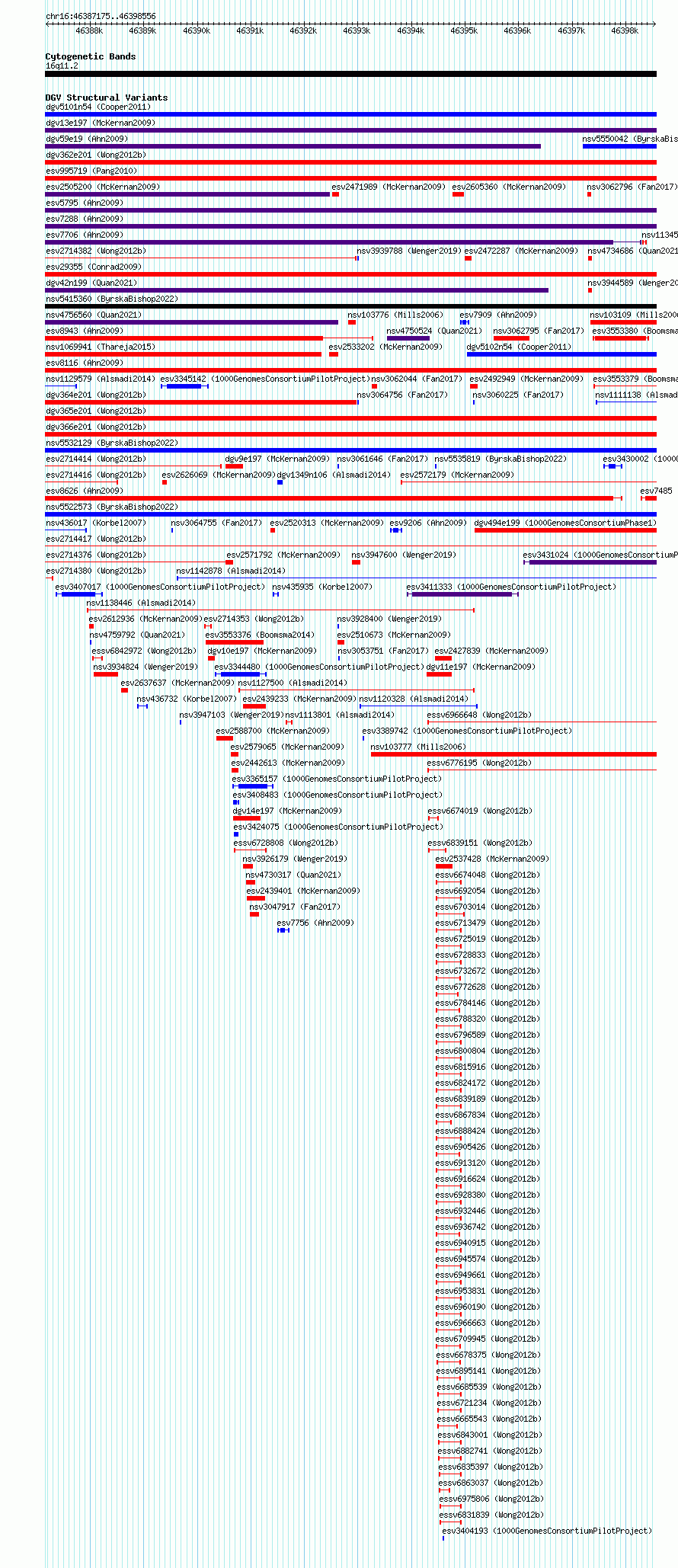Click dgv5102n54 (Cooper2011) label
The width and height of the screenshot is (678, 1568).
click(519, 347)
